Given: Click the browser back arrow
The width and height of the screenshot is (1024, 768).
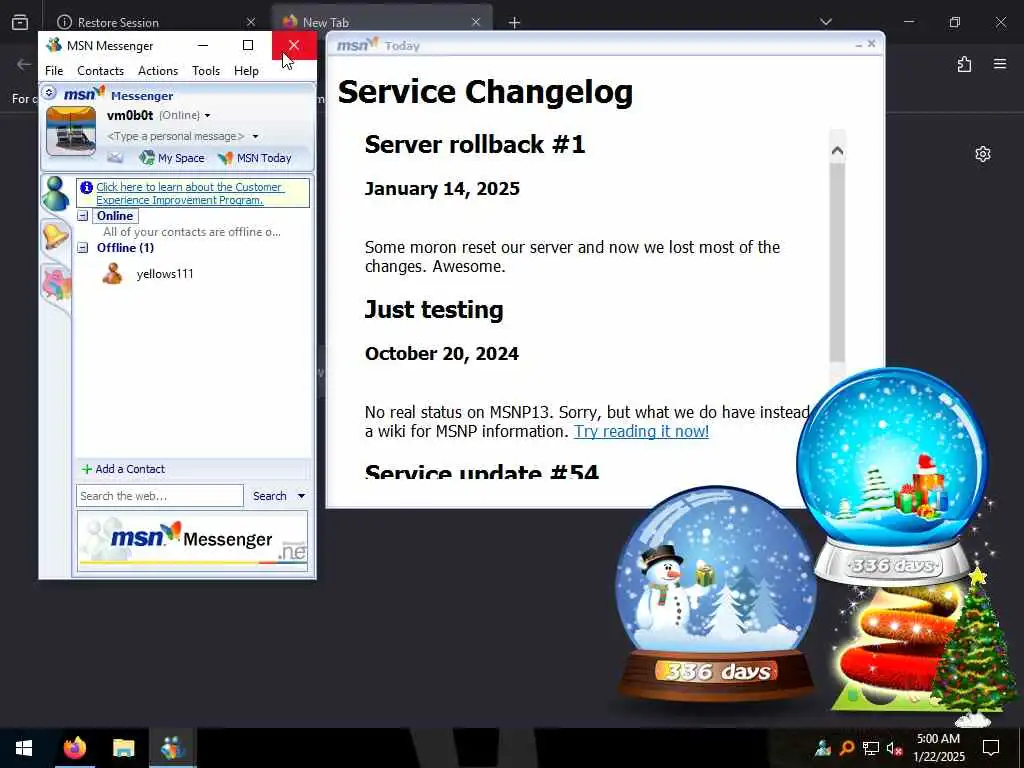Looking at the screenshot, I should click(24, 64).
